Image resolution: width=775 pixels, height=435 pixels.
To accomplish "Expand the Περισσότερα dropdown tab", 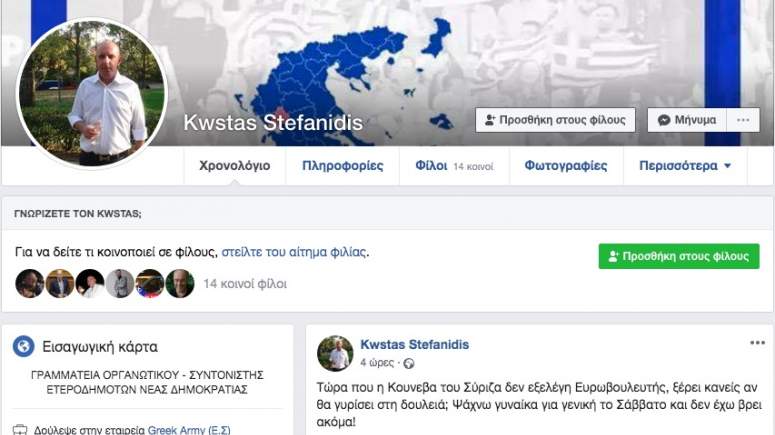I will (685, 166).
